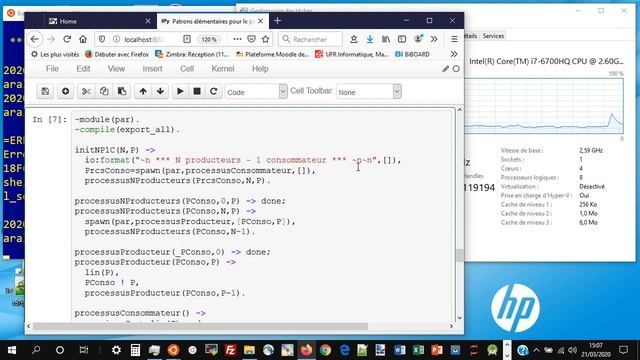The image size is (640, 360).
Task: Open the Firefox library icon
Action: pyautogui.click(x=386, y=39)
